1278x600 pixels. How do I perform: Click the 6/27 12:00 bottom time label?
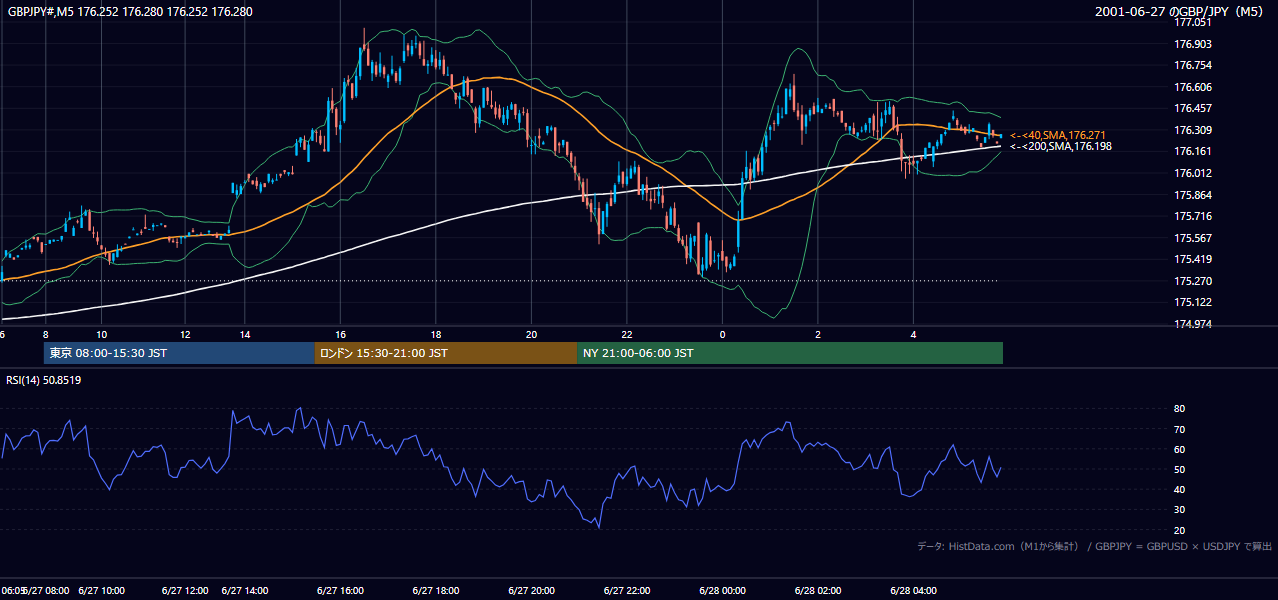184,591
